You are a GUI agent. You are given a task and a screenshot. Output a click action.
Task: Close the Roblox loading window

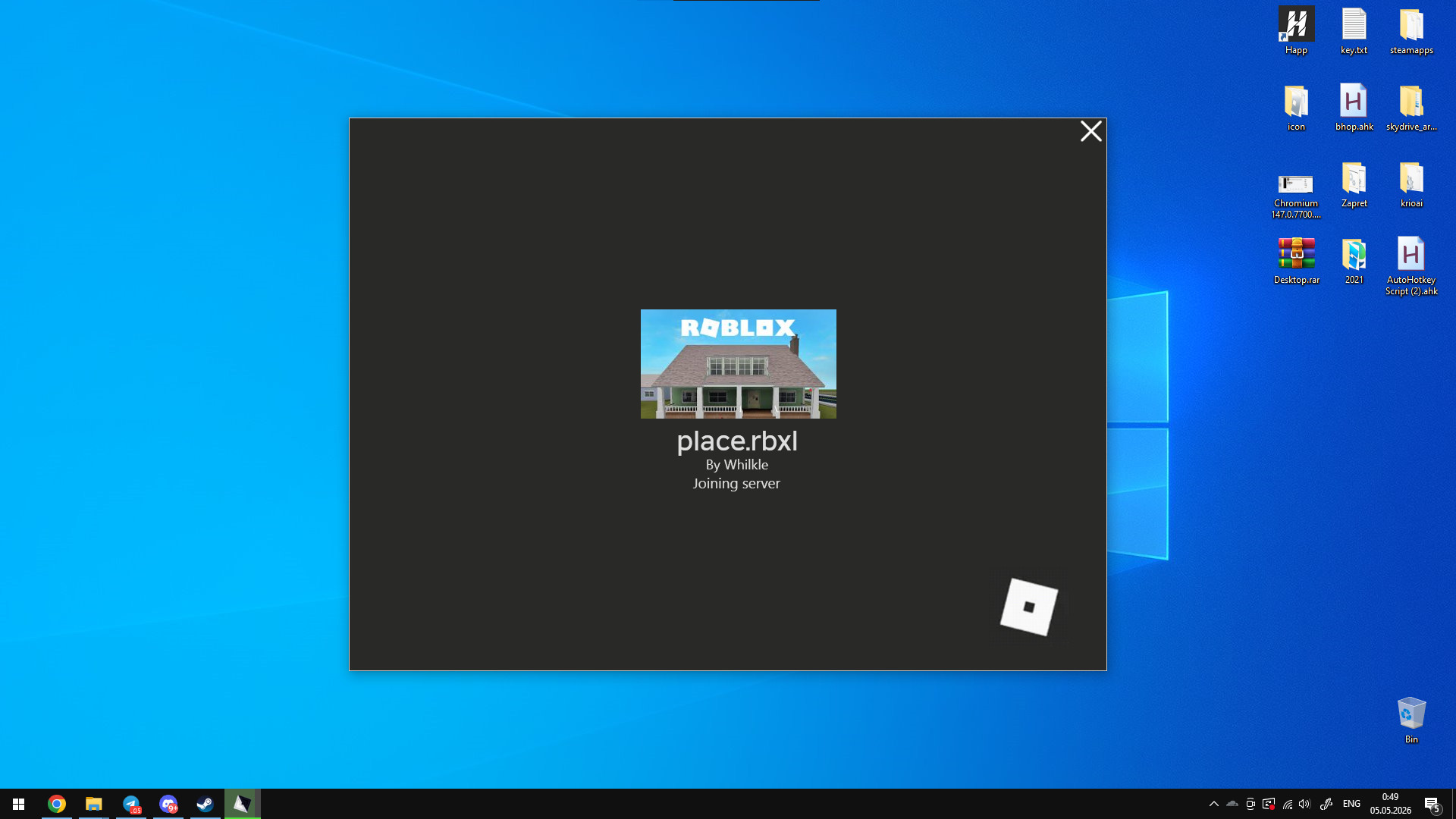[x=1090, y=131]
